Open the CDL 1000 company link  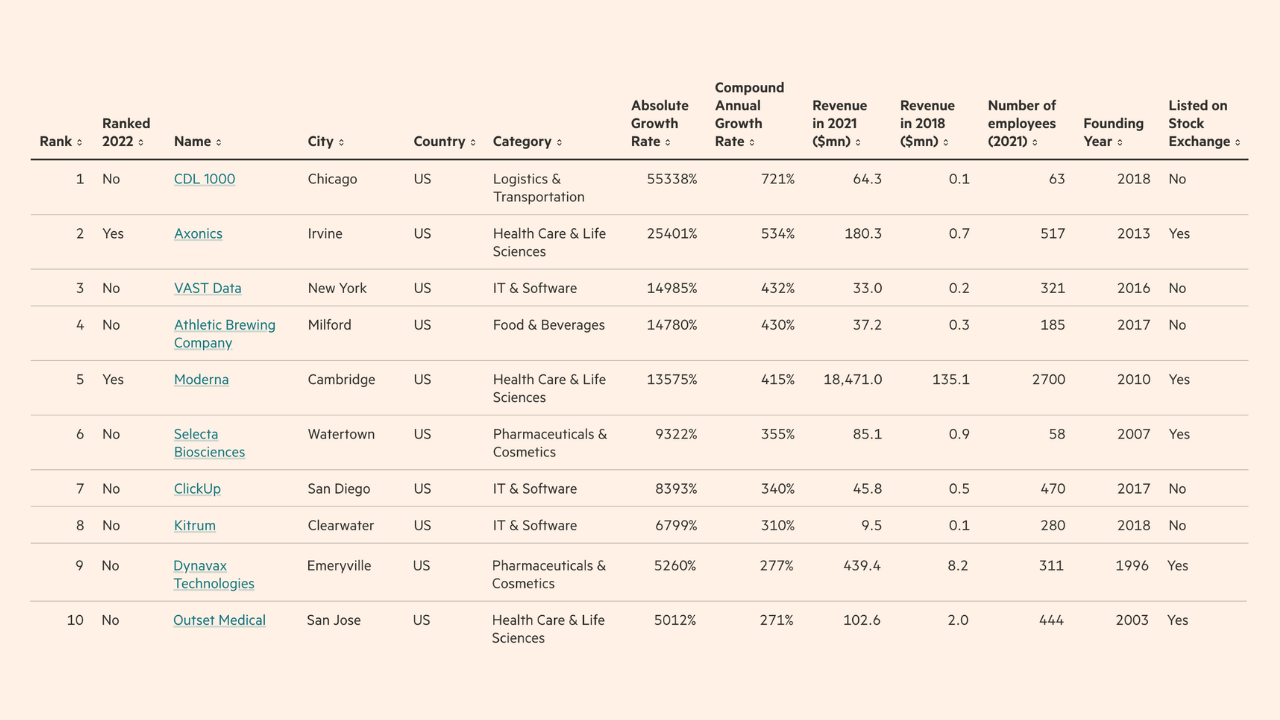point(204,179)
